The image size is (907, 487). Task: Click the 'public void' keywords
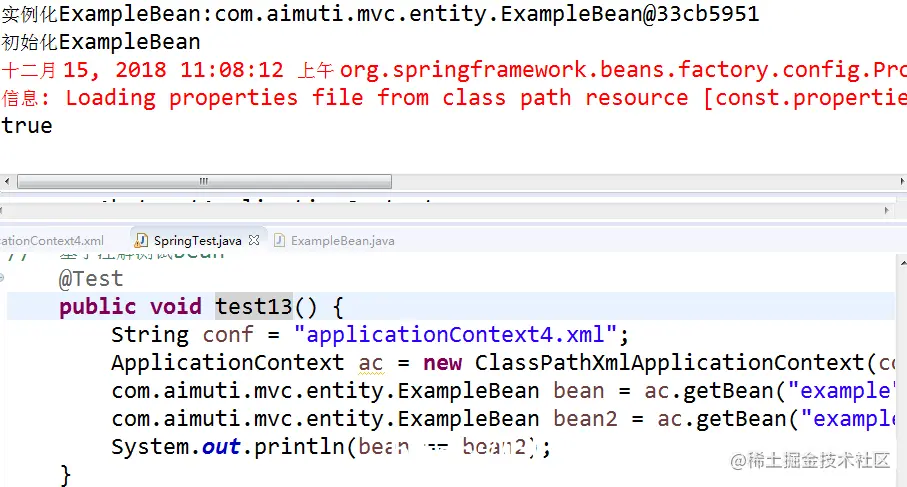[x=130, y=307]
